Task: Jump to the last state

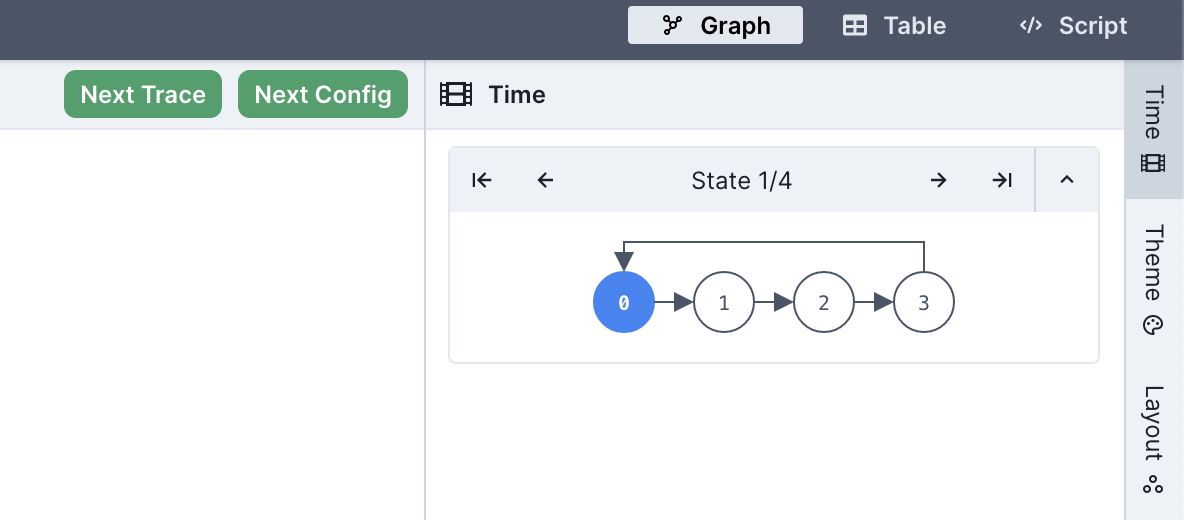Action: point(1002,180)
